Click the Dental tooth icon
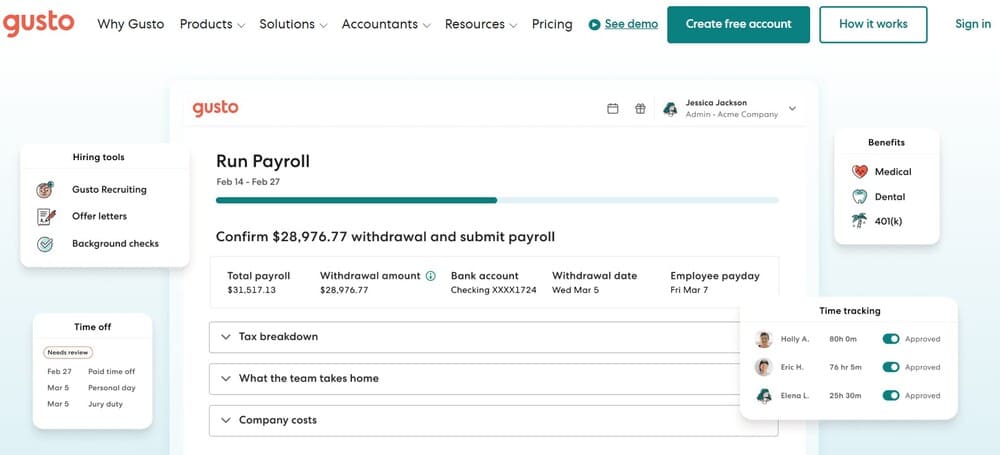This screenshot has height=455, width=1000. click(859, 197)
